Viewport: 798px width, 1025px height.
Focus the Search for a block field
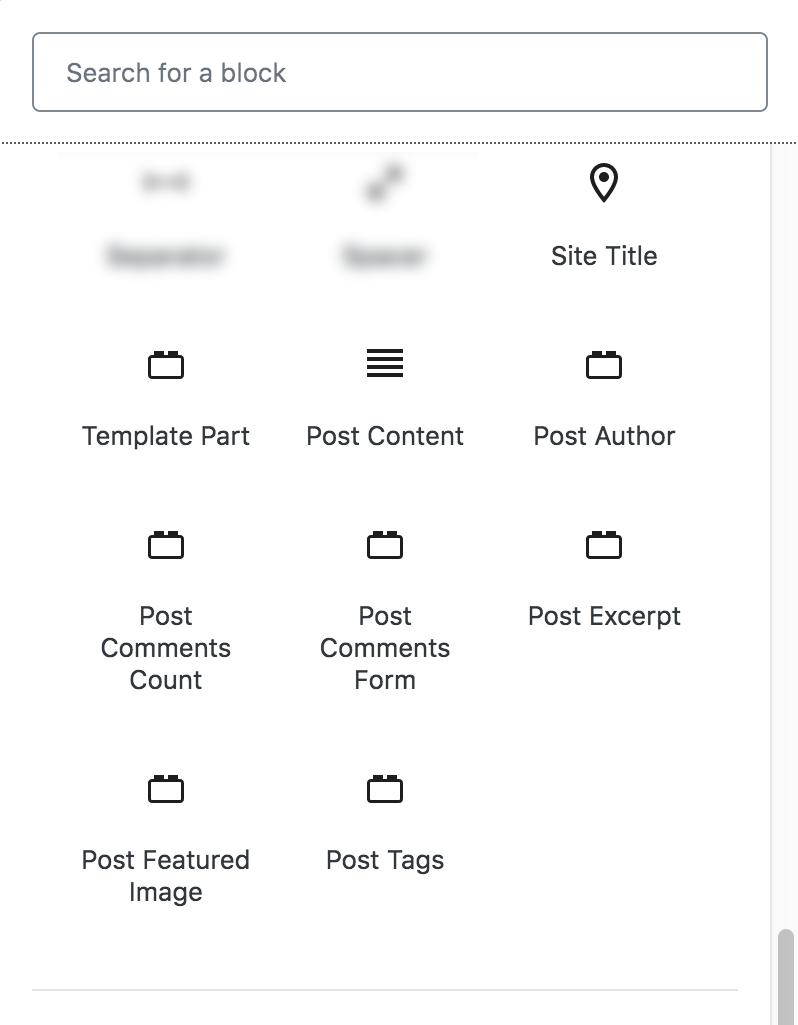(399, 72)
